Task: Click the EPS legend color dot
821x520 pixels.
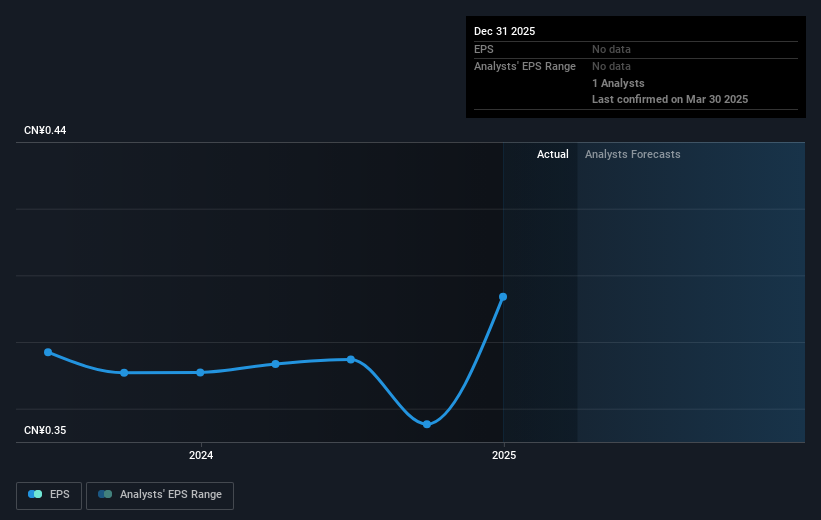Action: pos(35,494)
